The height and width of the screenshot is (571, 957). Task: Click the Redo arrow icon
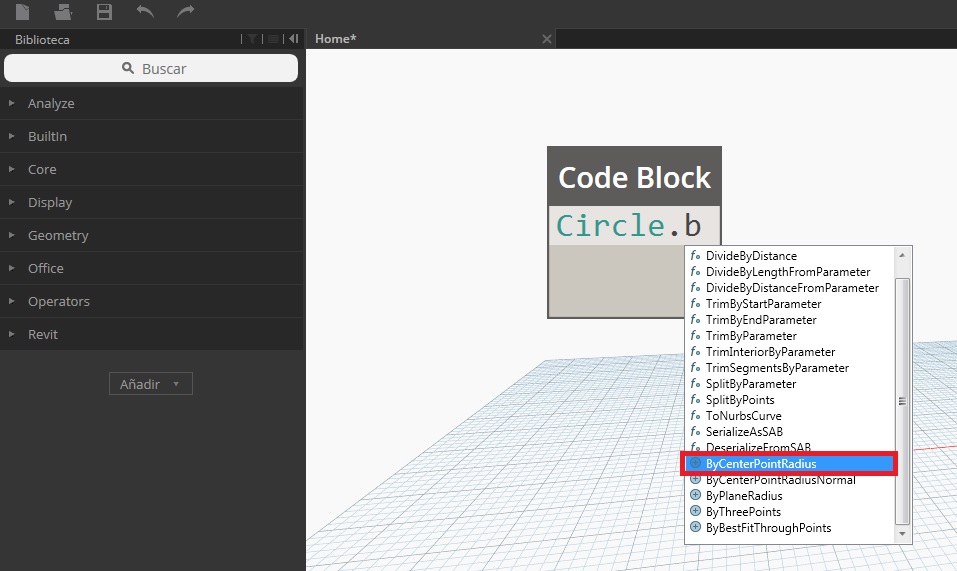(185, 12)
